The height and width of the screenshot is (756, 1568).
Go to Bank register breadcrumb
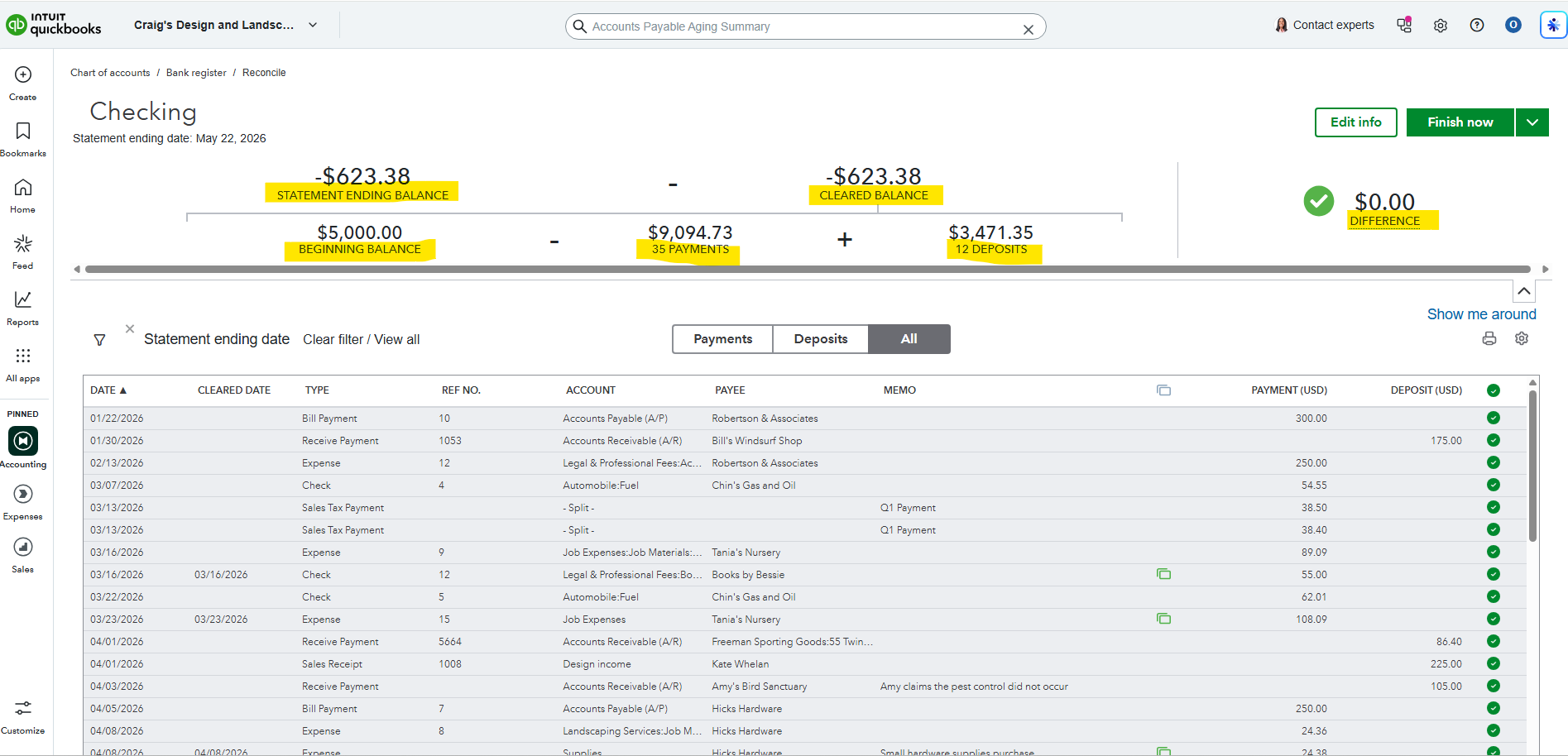point(196,73)
